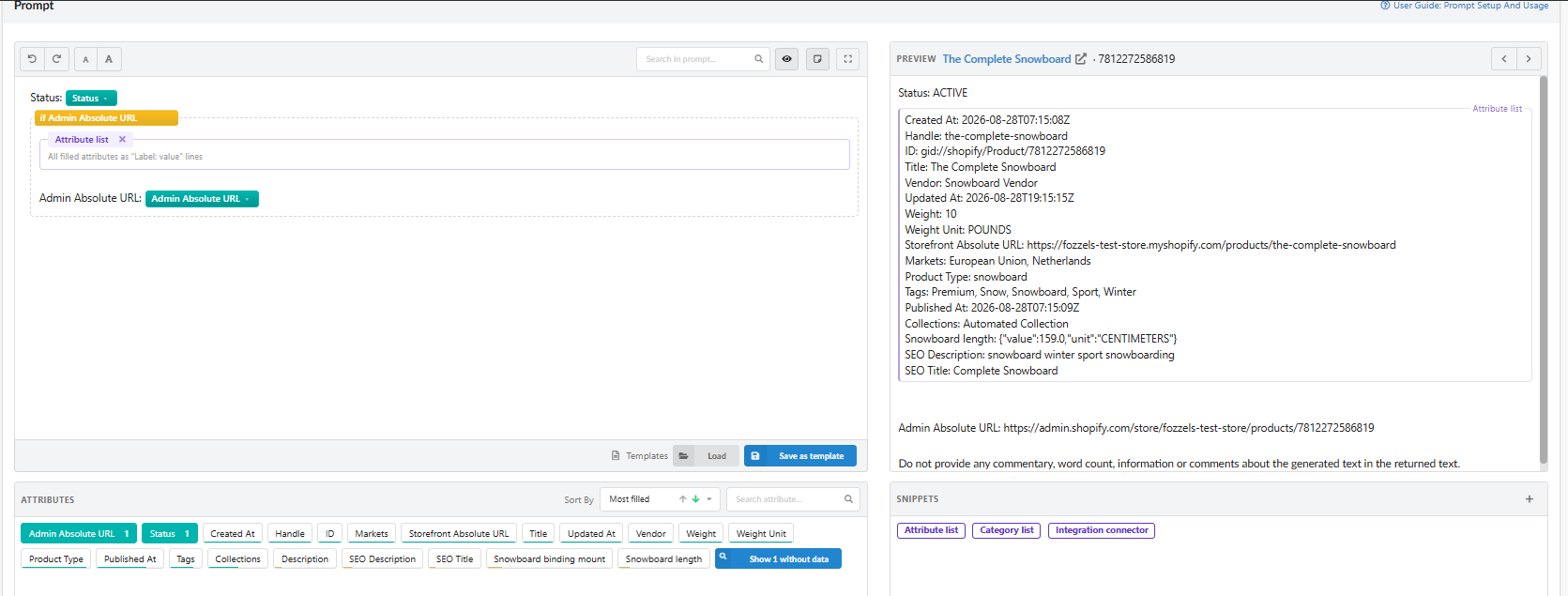The image size is (1568, 596).
Task: Sort attributes descending with green down arrow
Action: click(x=695, y=499)
